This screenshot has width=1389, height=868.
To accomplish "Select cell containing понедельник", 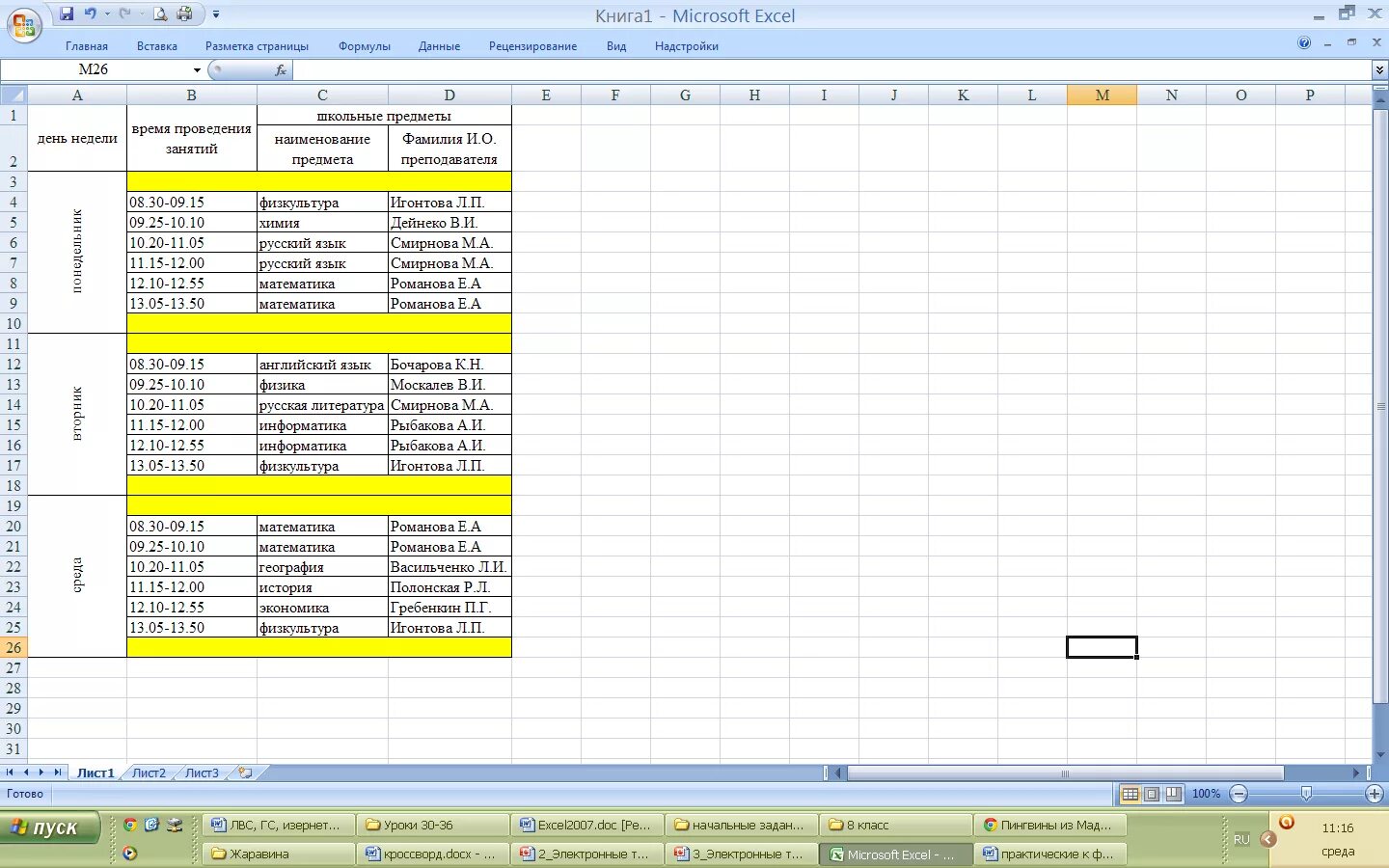I will [x=77, y=252].
